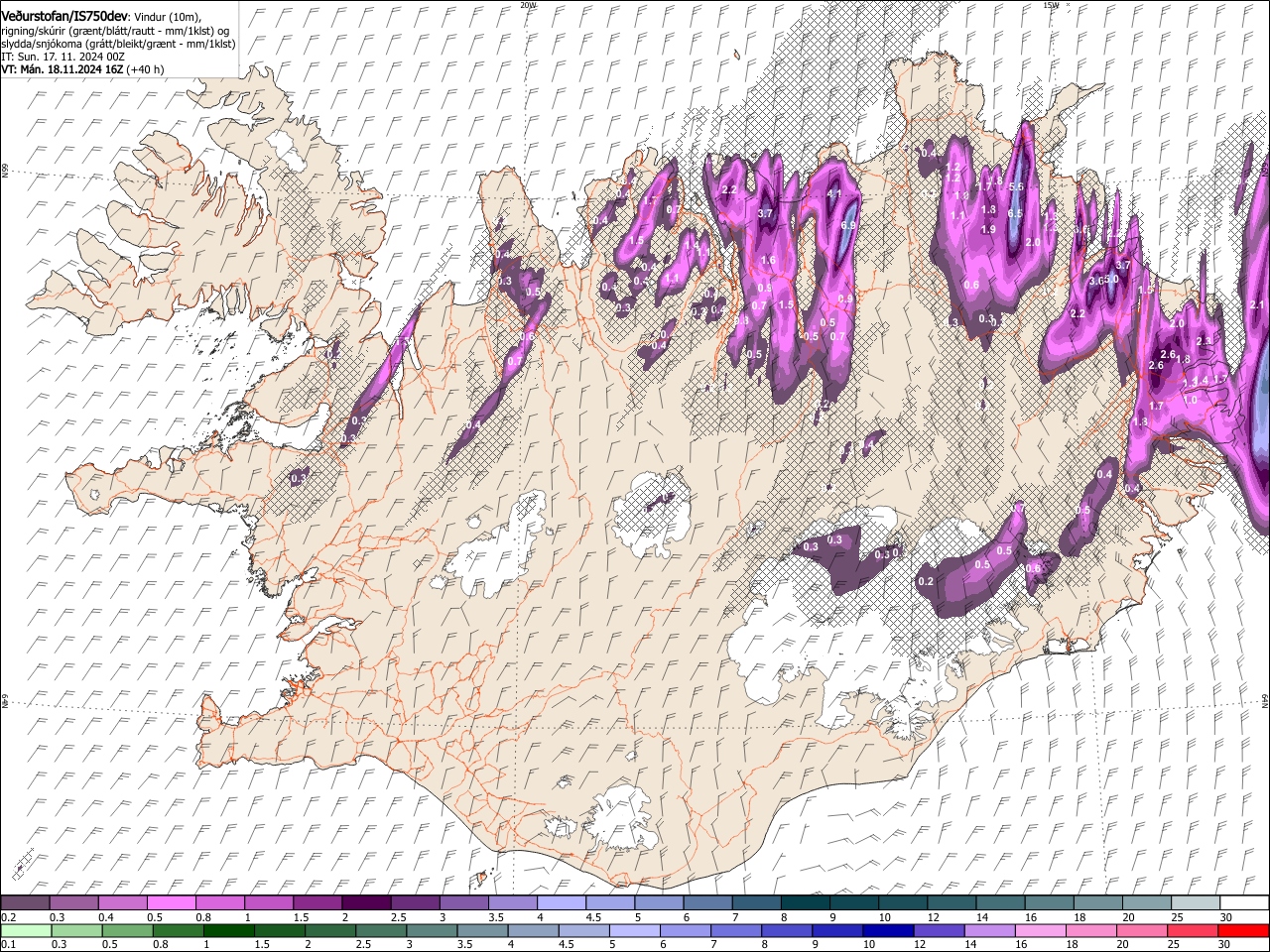
Task: Select snow legend swatch between 7 and 8
Action: point(755,902)
